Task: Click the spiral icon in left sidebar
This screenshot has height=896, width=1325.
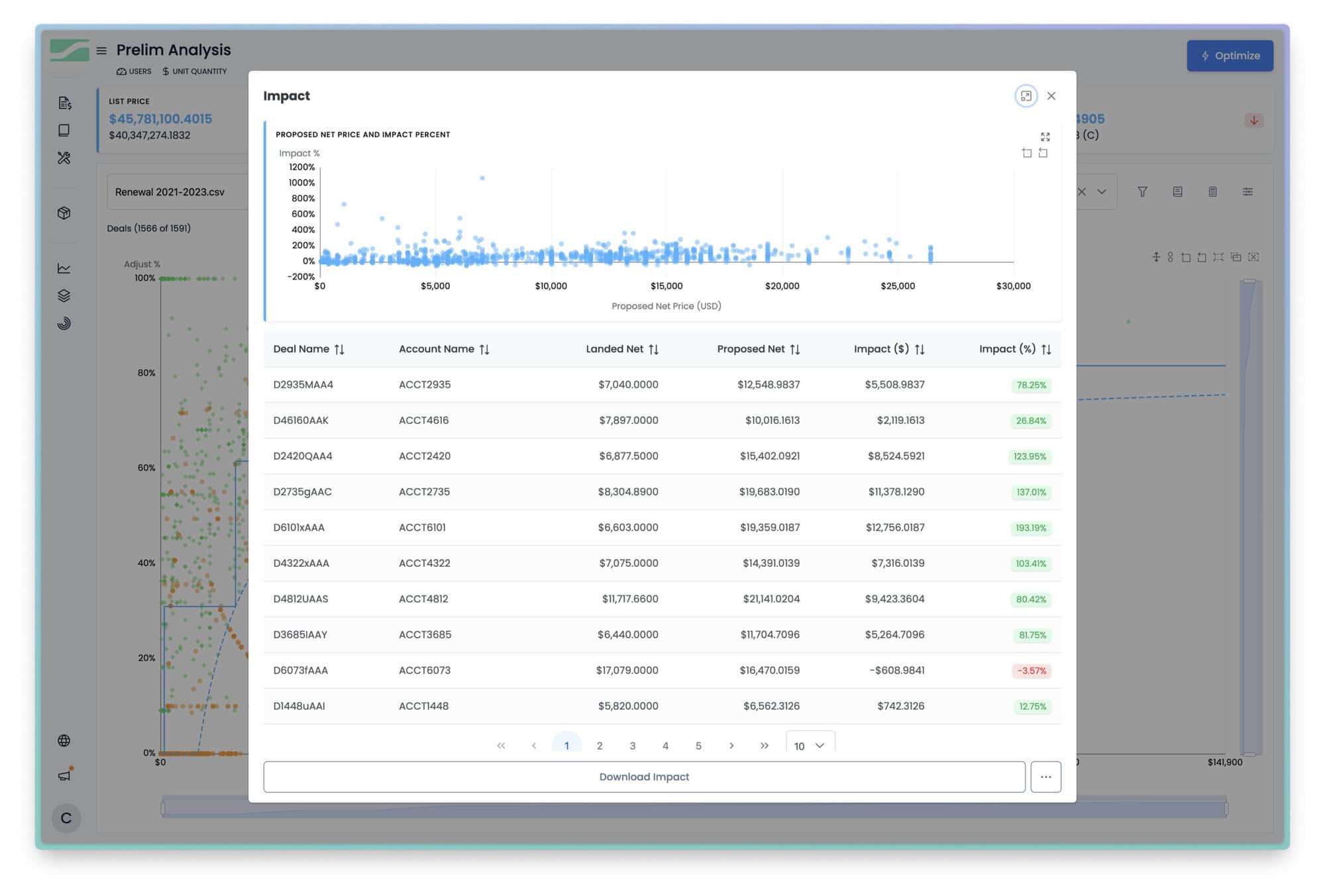Action: (x=64, y=323)
